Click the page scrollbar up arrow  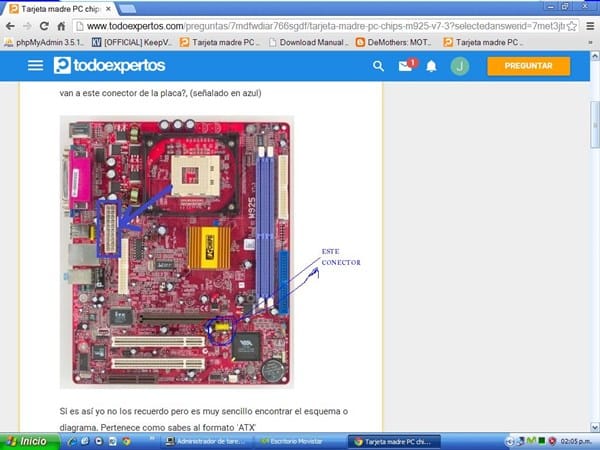pos(595,56)
